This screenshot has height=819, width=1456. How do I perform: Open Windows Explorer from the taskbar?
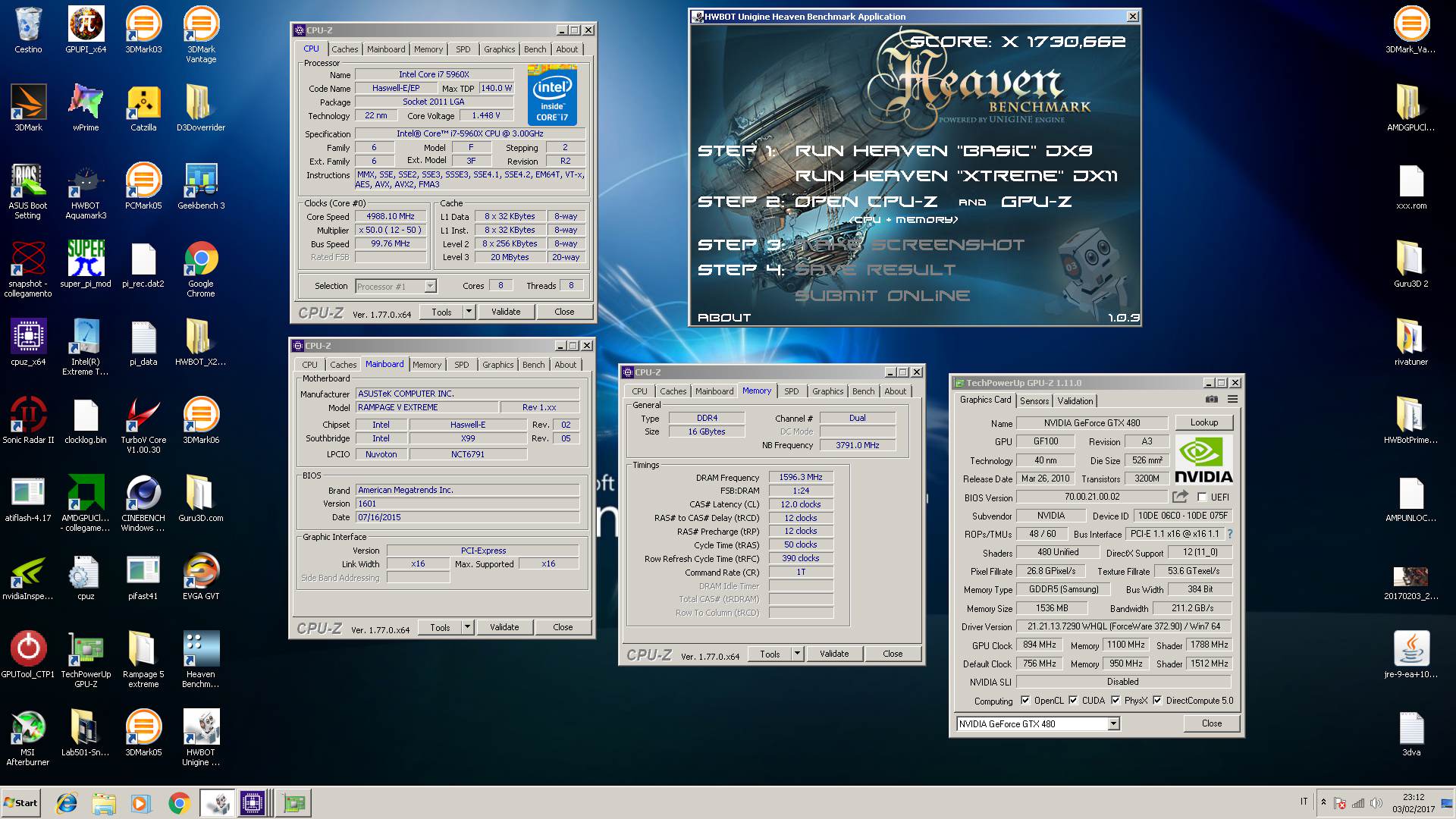(x=104, y=803)
